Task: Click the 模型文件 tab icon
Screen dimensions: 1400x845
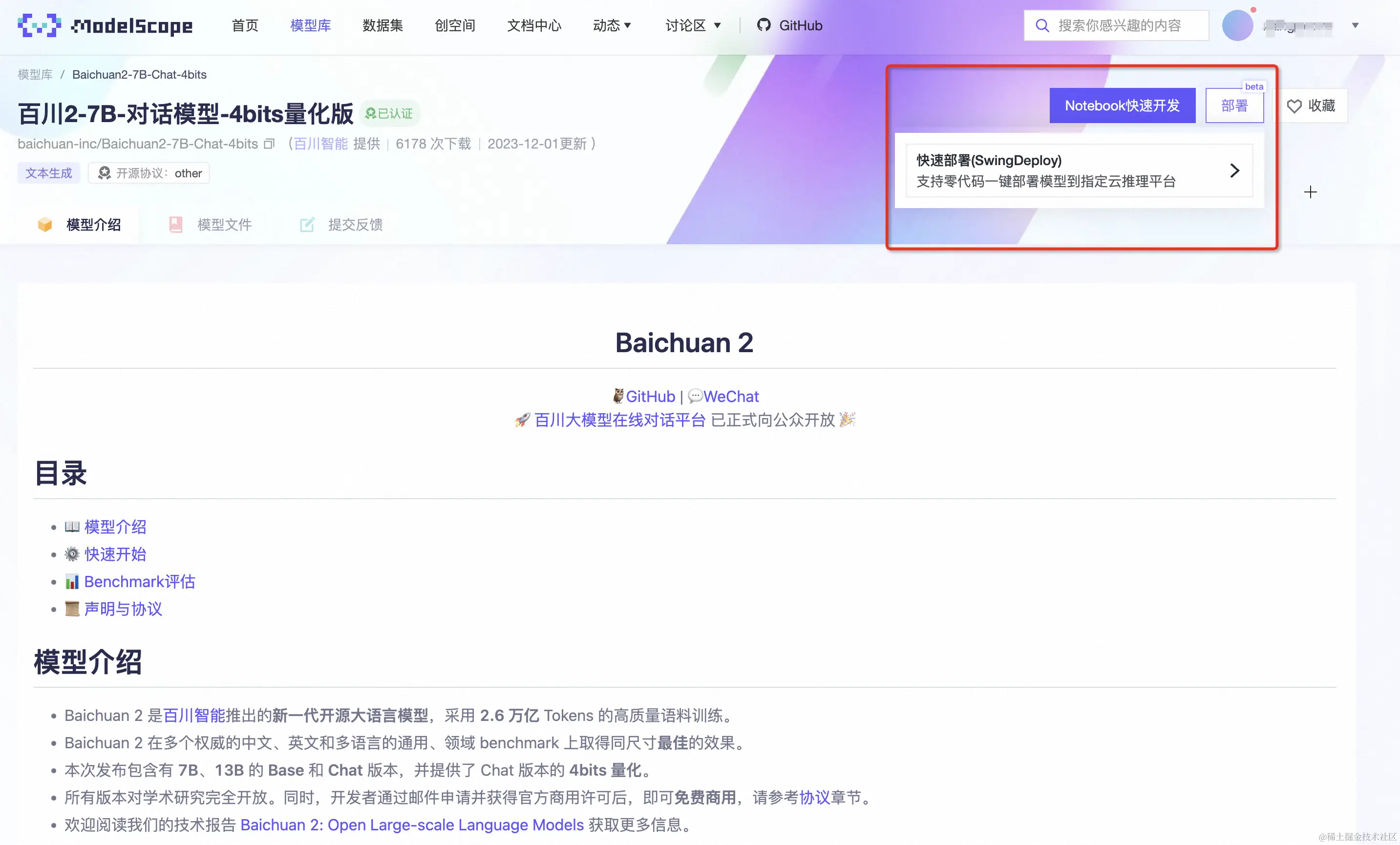Action: 175,225
